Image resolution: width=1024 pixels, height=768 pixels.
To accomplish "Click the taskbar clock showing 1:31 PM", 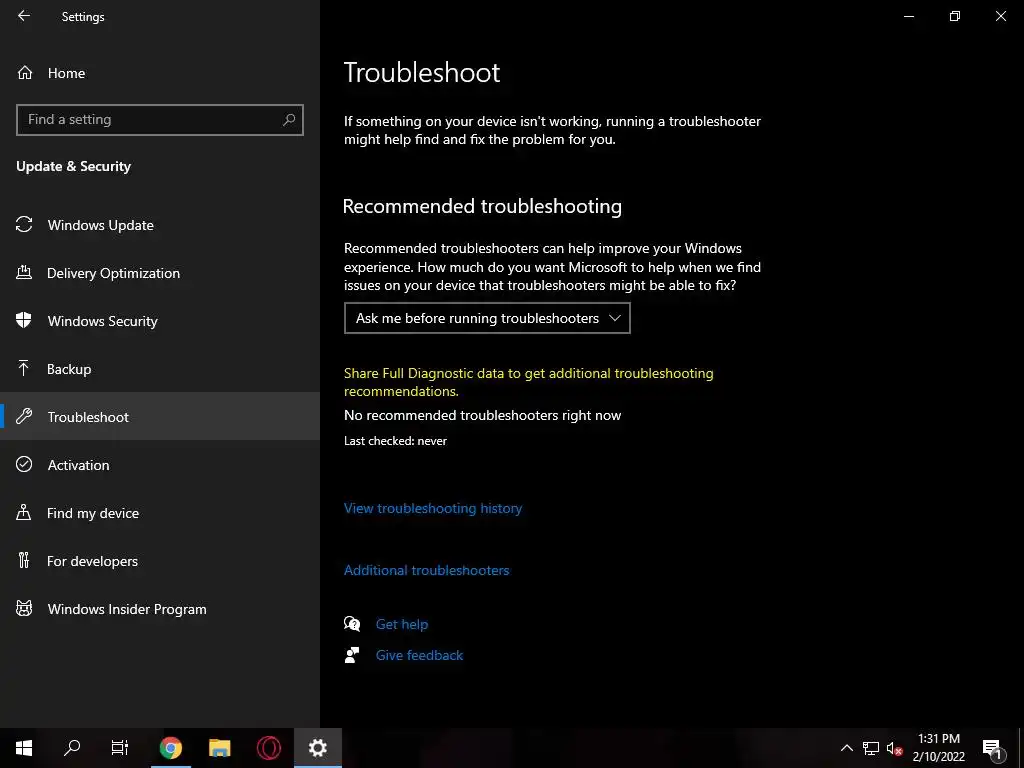I will pos(938,748).
